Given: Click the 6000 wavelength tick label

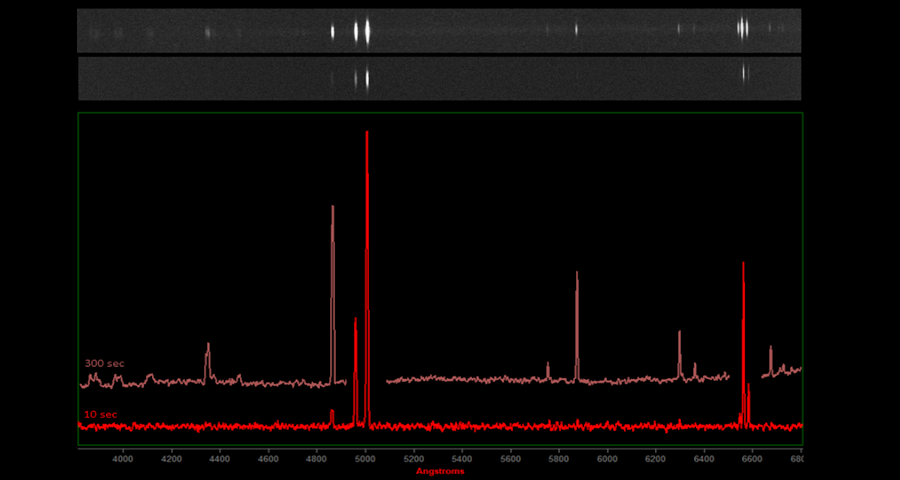Looking at the screenshot, I should pyautogui.click(x=607, y=459).
